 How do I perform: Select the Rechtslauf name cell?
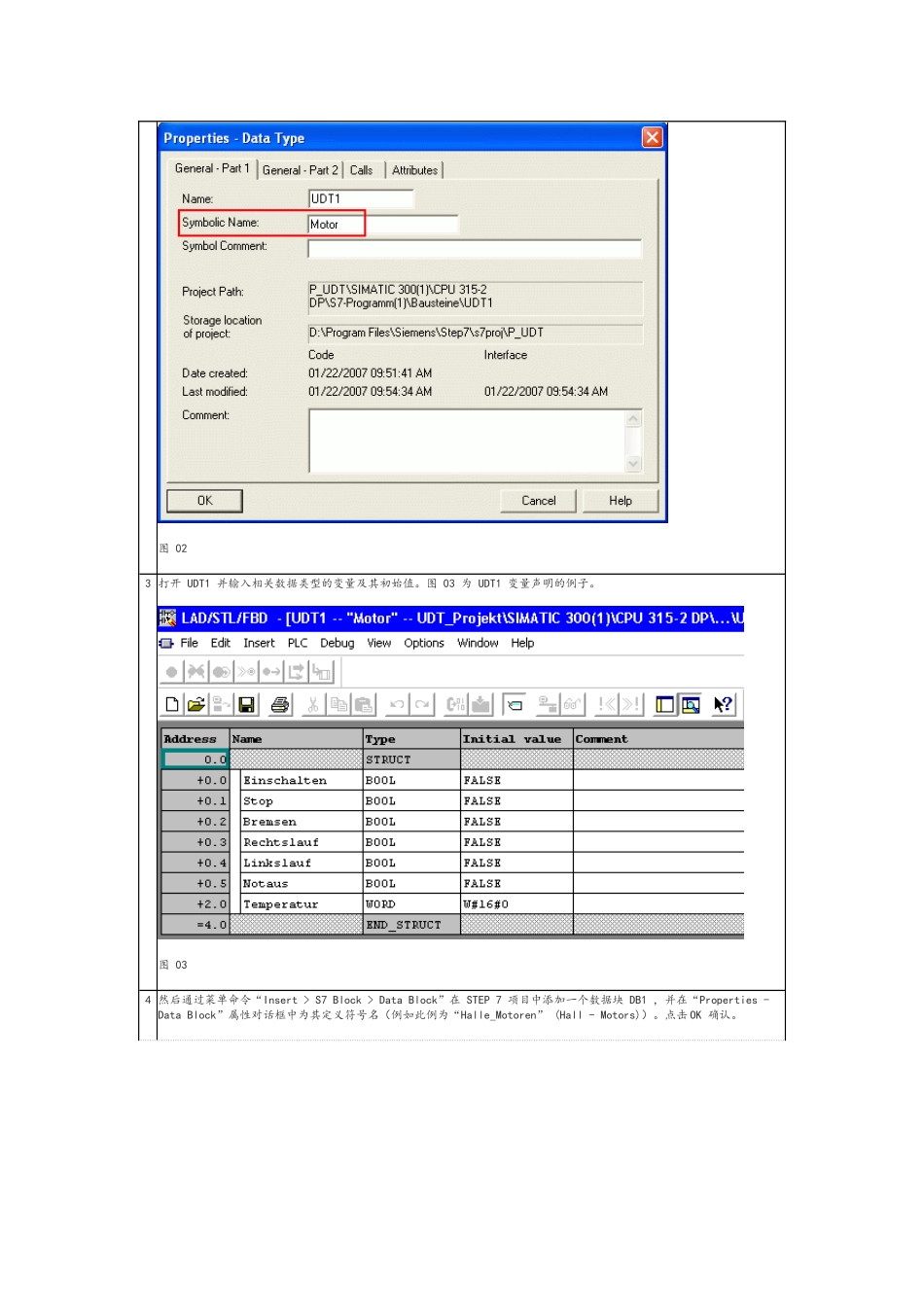301,842
